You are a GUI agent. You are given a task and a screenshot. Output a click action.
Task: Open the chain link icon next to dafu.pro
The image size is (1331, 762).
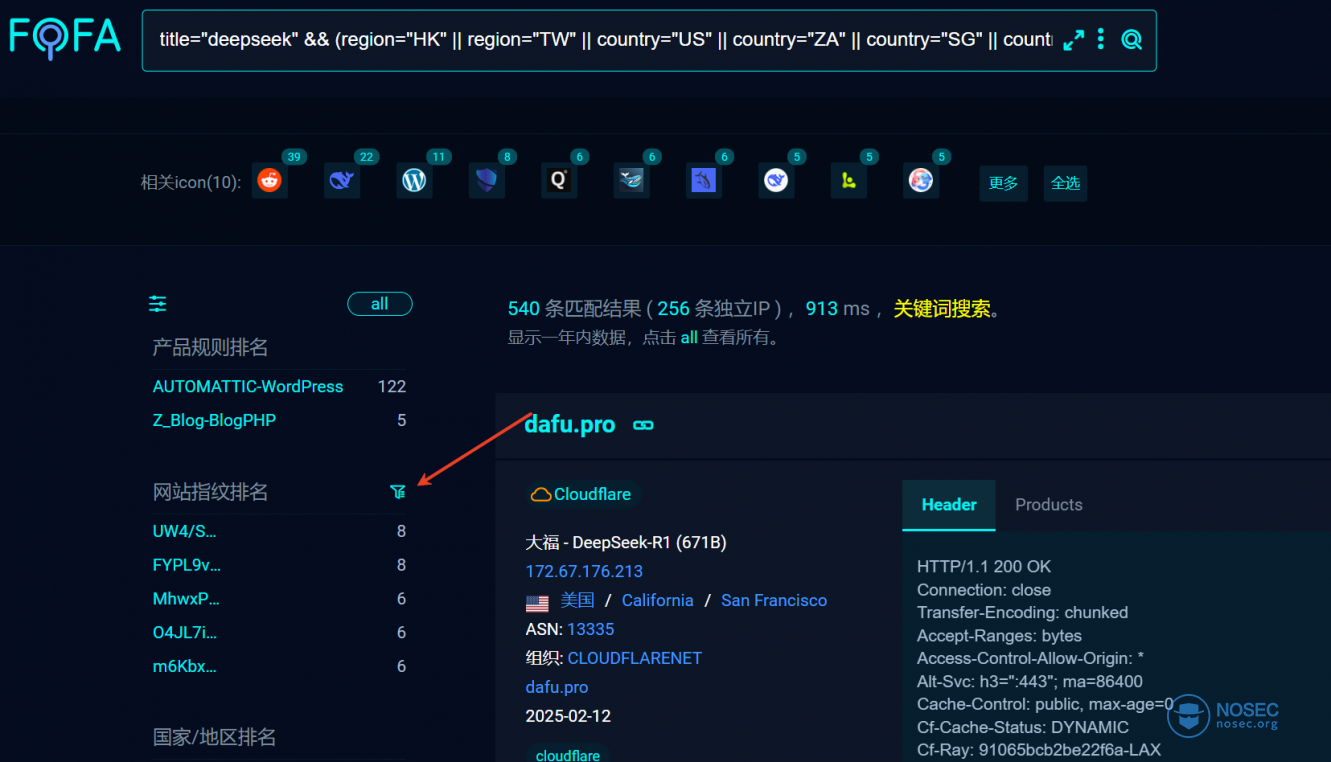click(643, 425)
